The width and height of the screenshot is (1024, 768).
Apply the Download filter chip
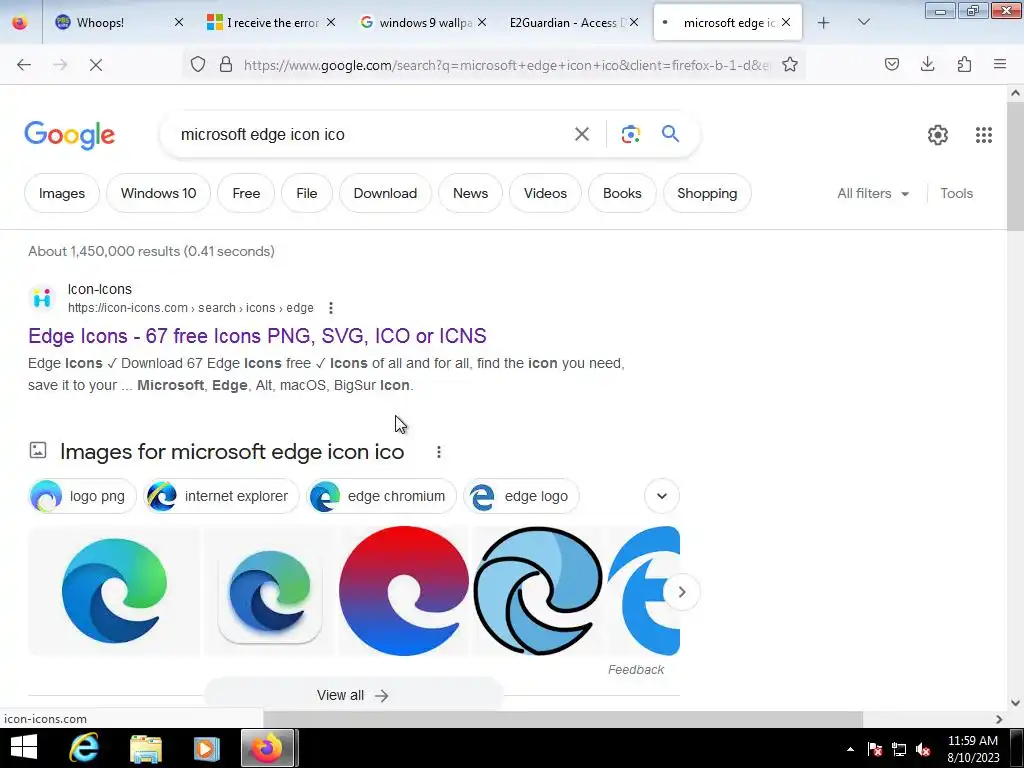[x=385, y=193]
